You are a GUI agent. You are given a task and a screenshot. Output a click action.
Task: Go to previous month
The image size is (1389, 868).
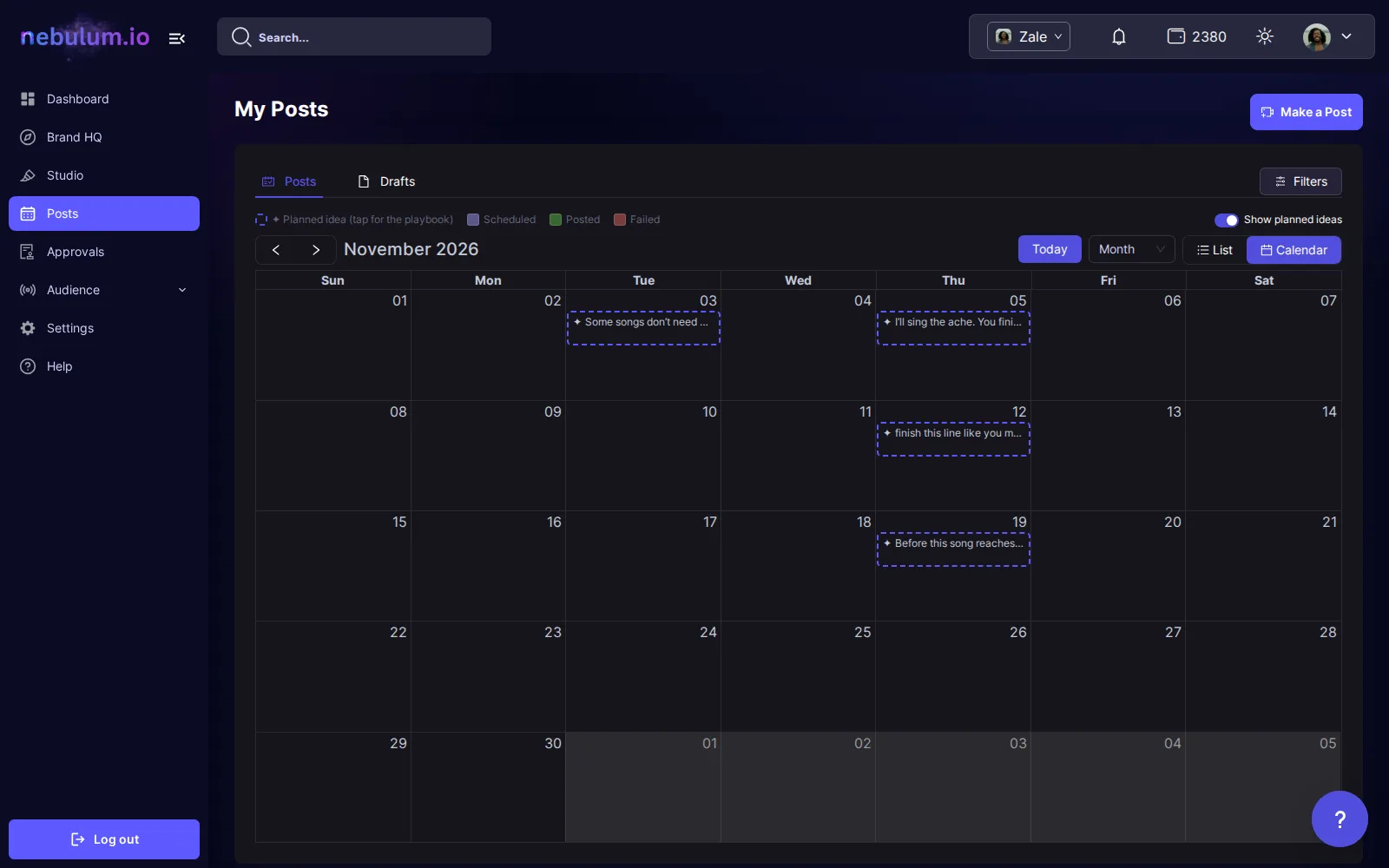(276, 250)
